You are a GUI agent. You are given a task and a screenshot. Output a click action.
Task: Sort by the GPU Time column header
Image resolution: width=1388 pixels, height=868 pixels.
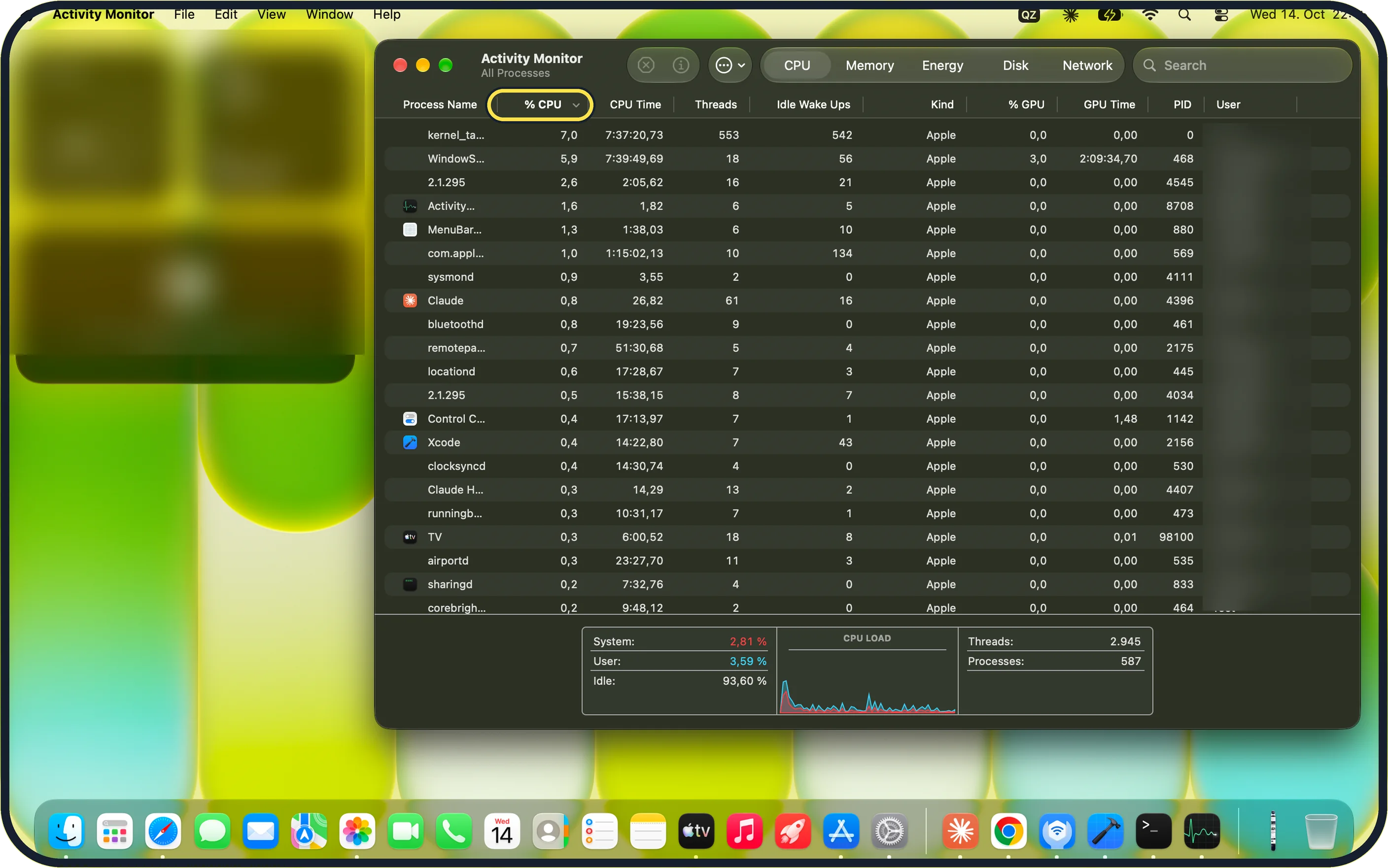(x=1109, y=104)
